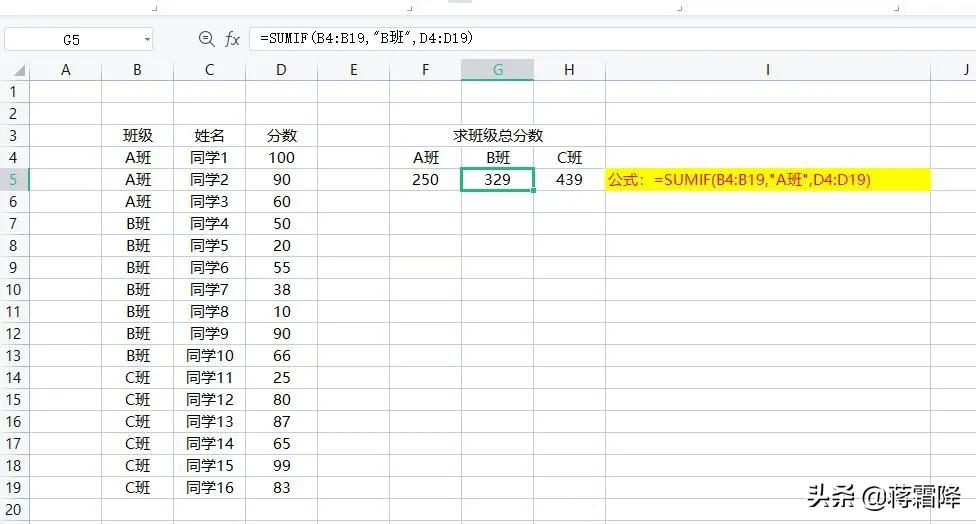This screenshot has width=976, height=524.
Task: Select cell containing 同学16
Action: pos(209,488)
